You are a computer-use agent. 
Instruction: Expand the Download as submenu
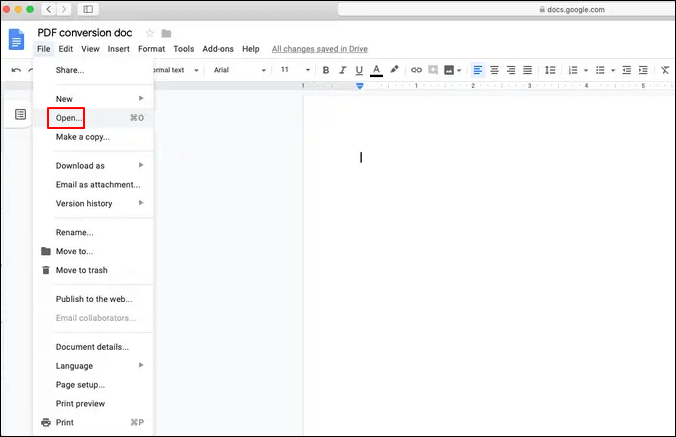click(x=93, y=165)
